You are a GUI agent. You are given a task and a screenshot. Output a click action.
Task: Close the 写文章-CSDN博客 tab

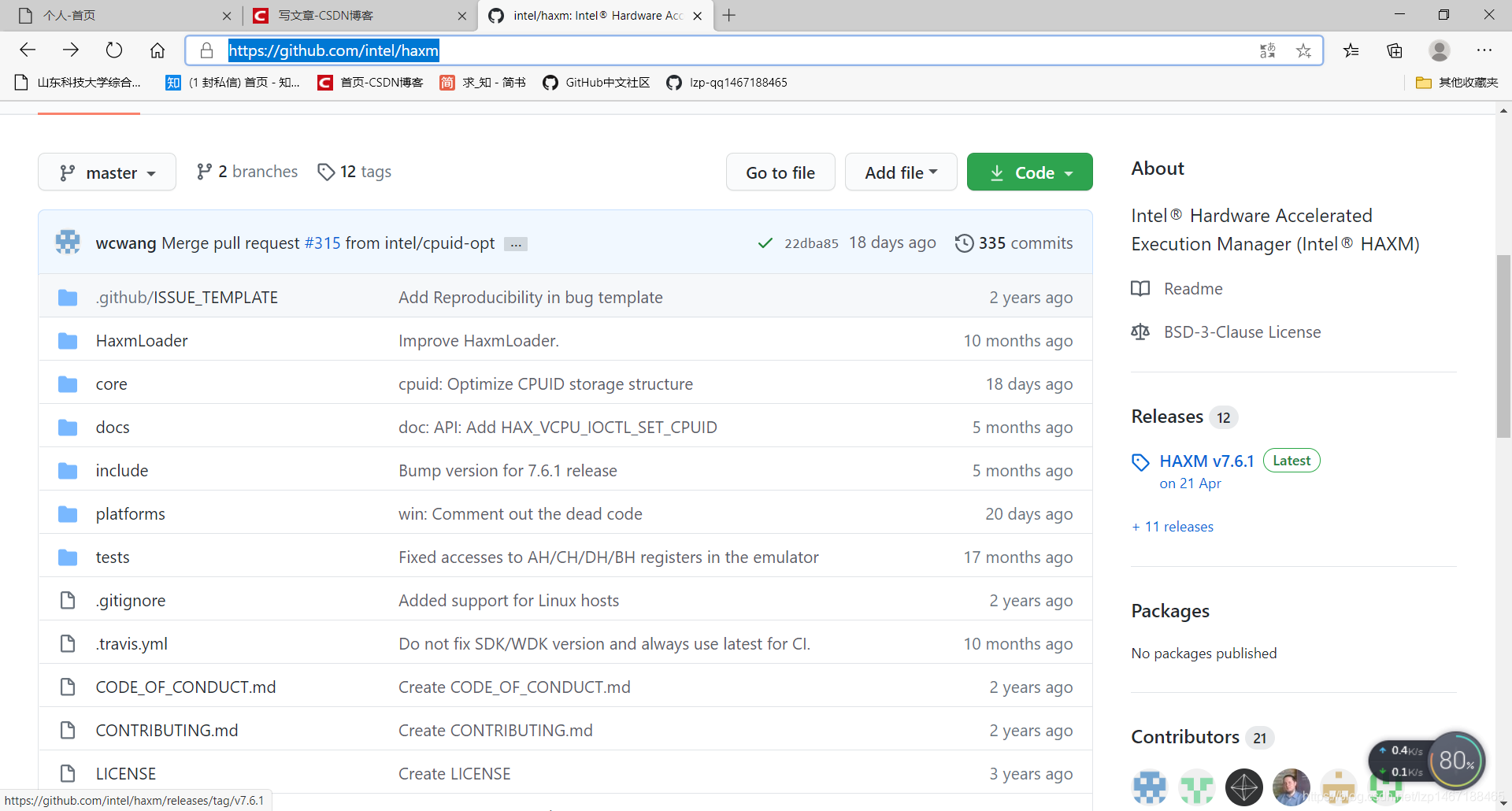tap(462, 16)
